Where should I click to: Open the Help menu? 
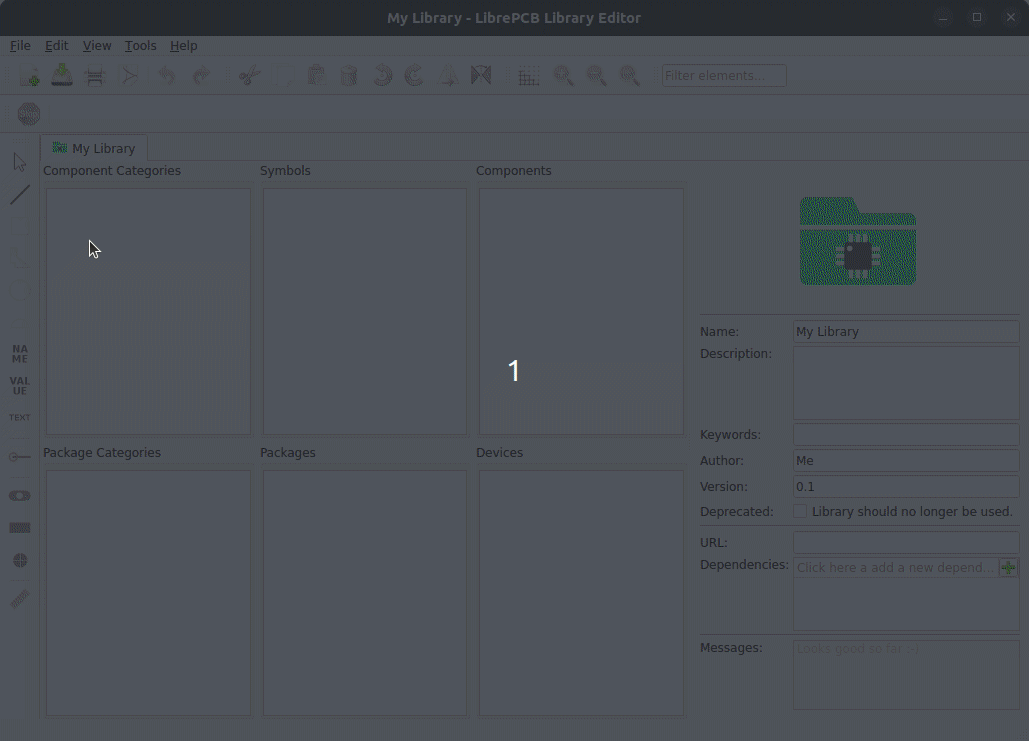click(x=184, y=46)
